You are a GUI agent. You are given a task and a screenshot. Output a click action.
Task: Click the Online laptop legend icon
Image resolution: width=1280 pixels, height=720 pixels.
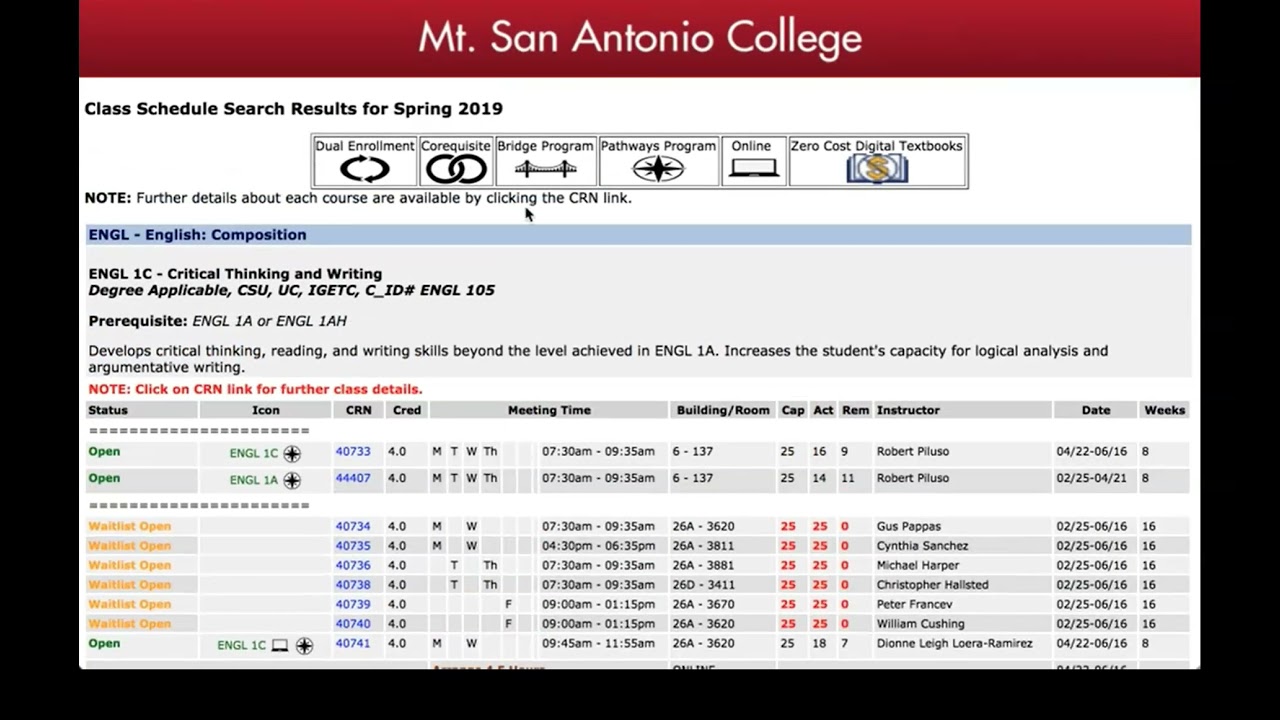[x=753, y=169]
